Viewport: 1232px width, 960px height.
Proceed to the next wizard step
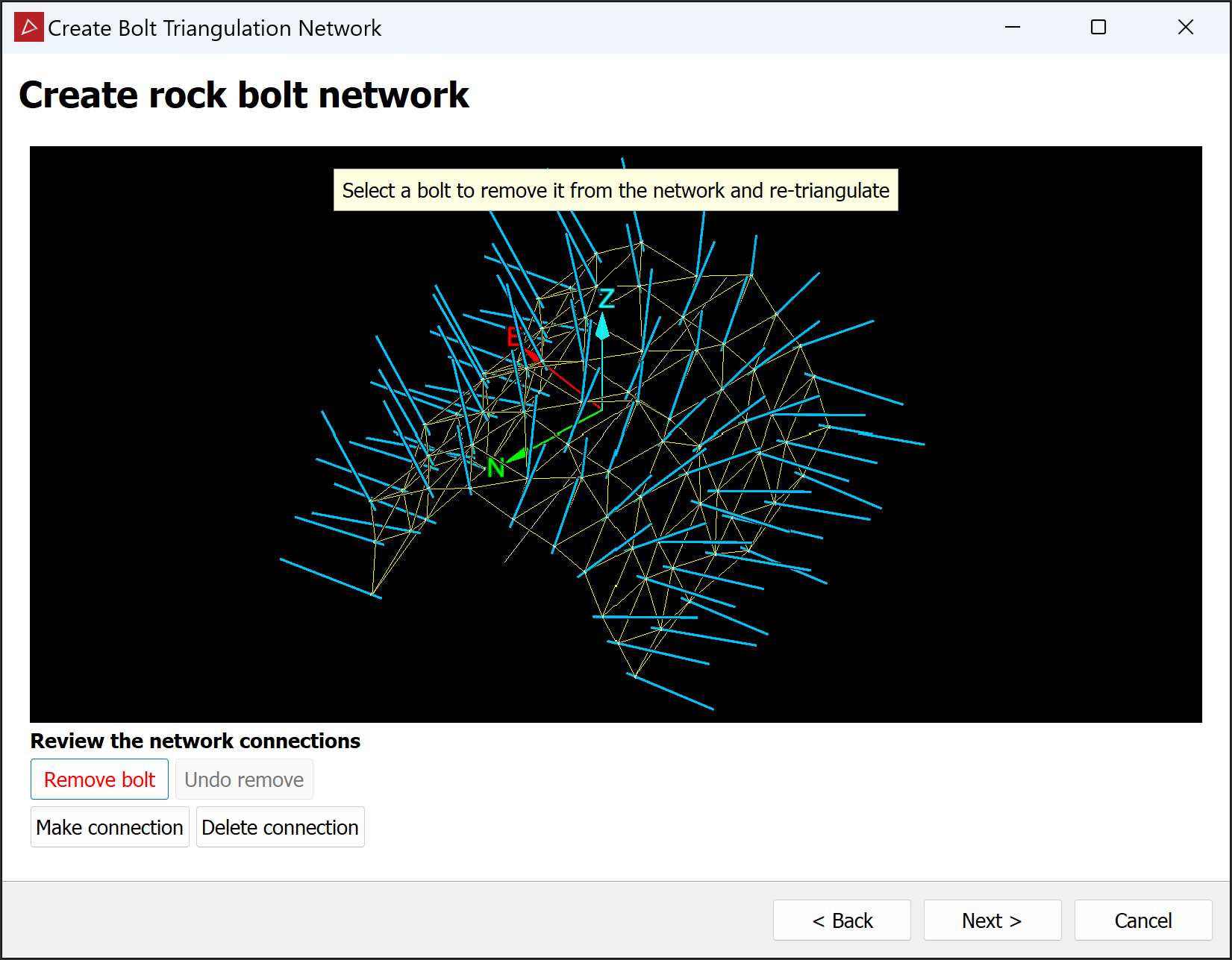pos(992,920)
